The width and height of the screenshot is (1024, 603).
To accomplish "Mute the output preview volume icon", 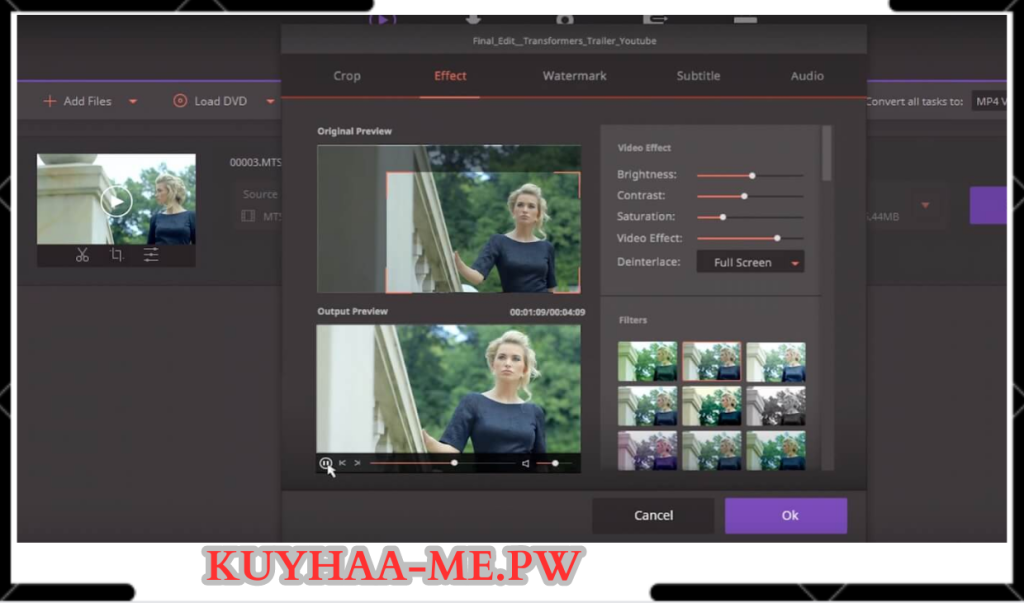I will [526, 463].
